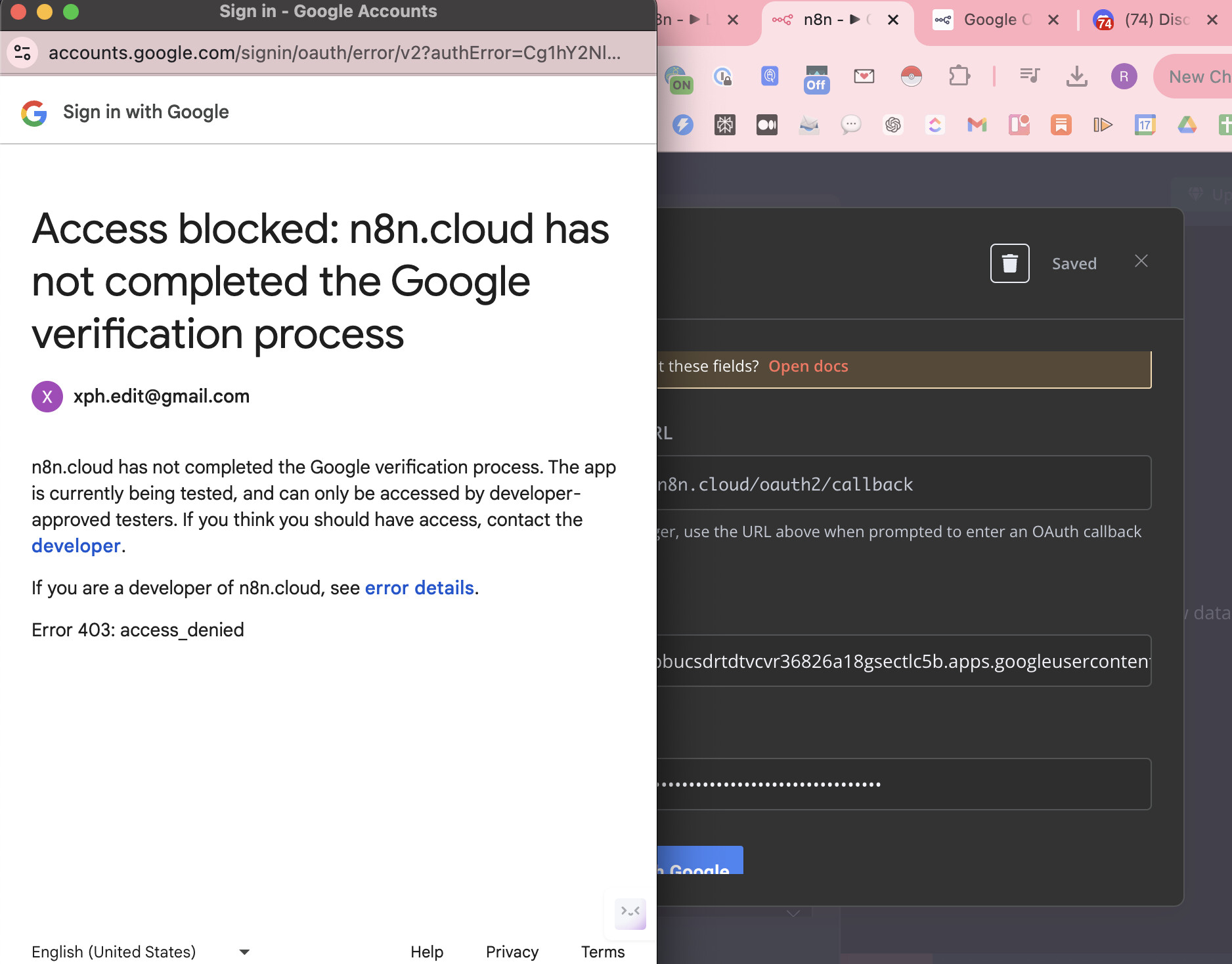Close the active n8n tab
Viewport: 1232px width, 964px height.
893,20
